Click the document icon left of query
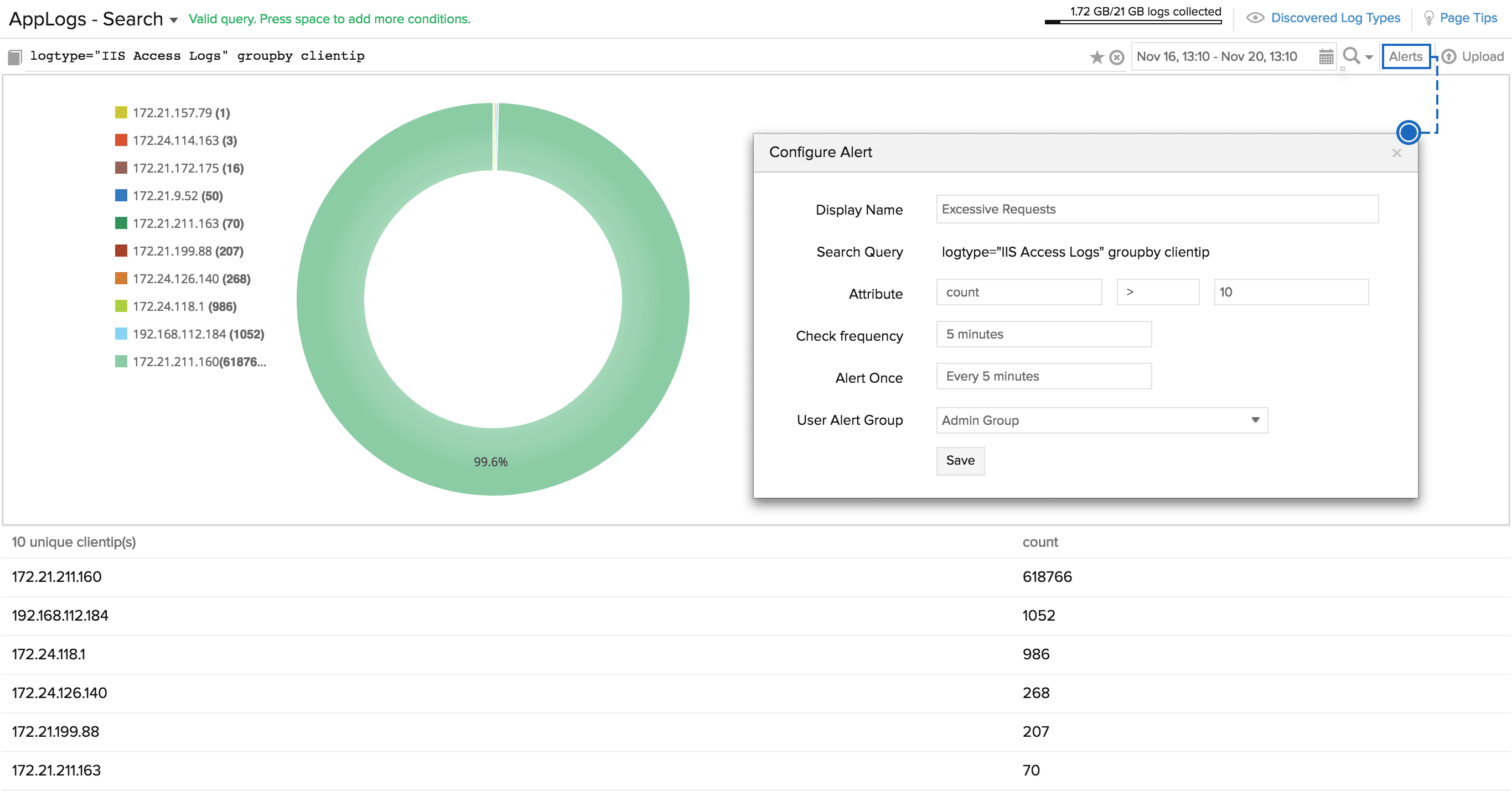This screenshot has height=791, width=1512. tap(15, 57)
